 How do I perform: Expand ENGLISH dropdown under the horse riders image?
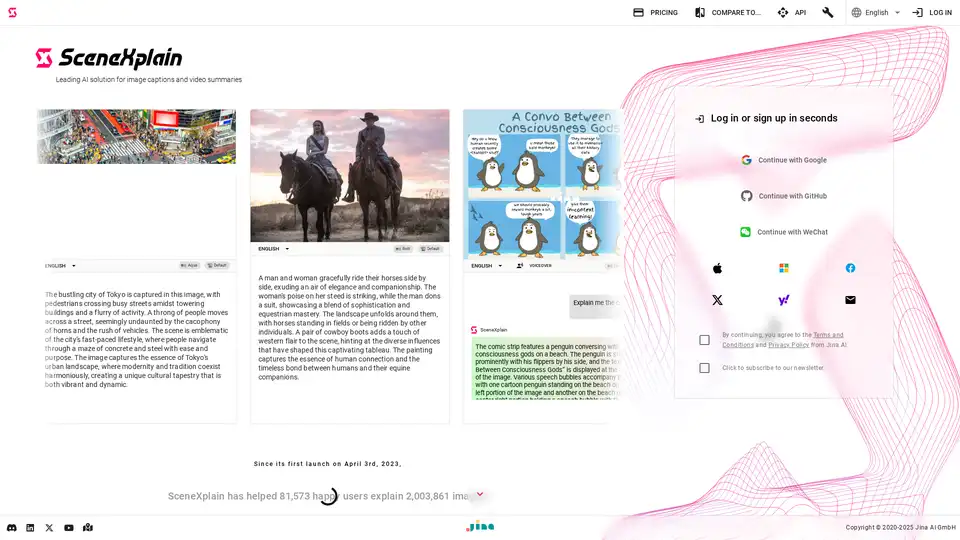tap(273, 249)
